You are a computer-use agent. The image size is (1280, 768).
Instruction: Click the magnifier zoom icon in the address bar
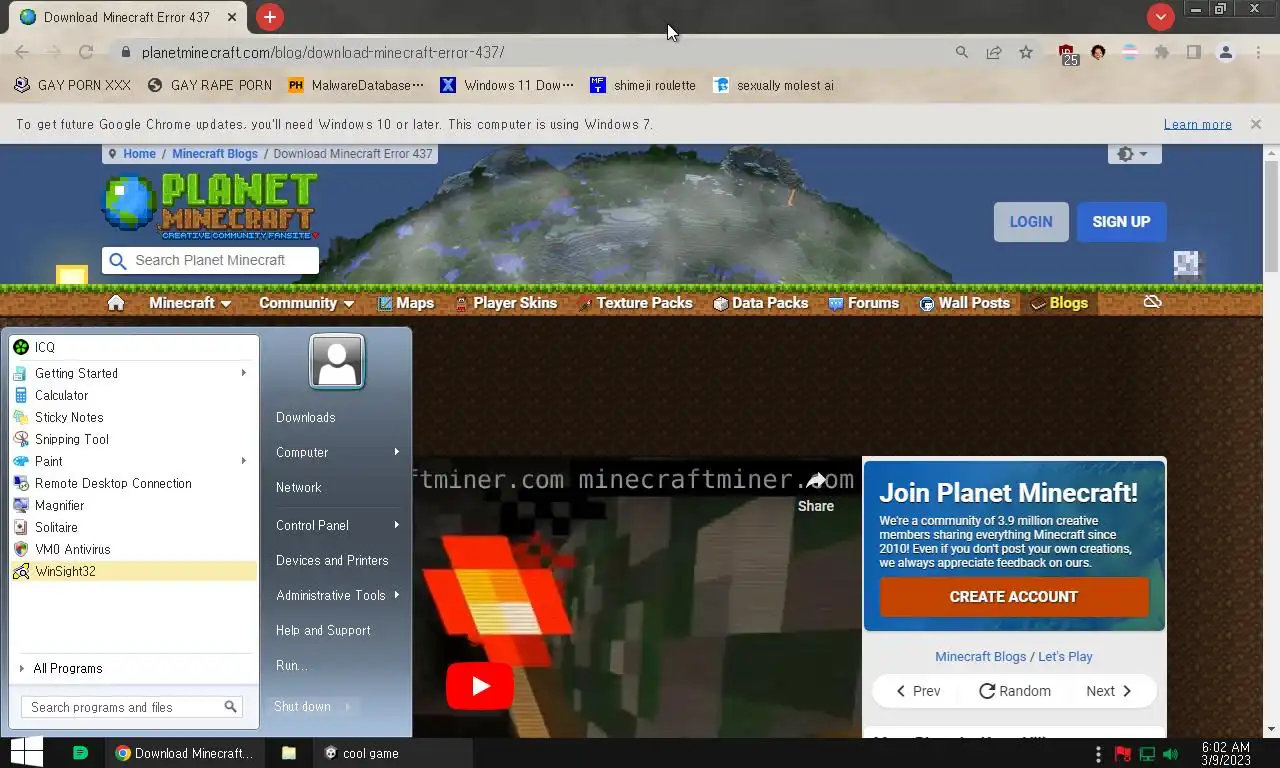point(962,52)
